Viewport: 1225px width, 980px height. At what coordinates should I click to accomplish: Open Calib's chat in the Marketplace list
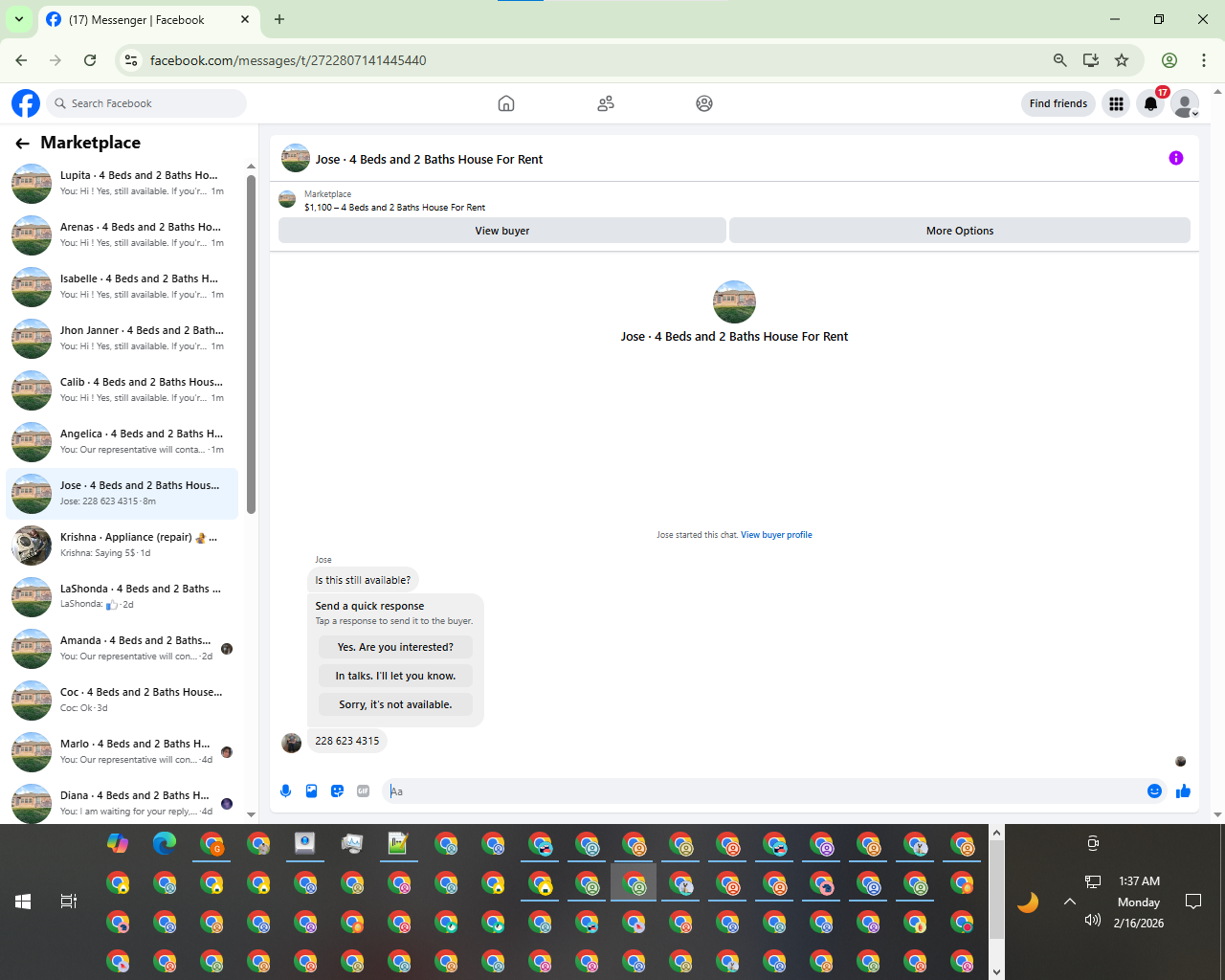pos(122,390)
